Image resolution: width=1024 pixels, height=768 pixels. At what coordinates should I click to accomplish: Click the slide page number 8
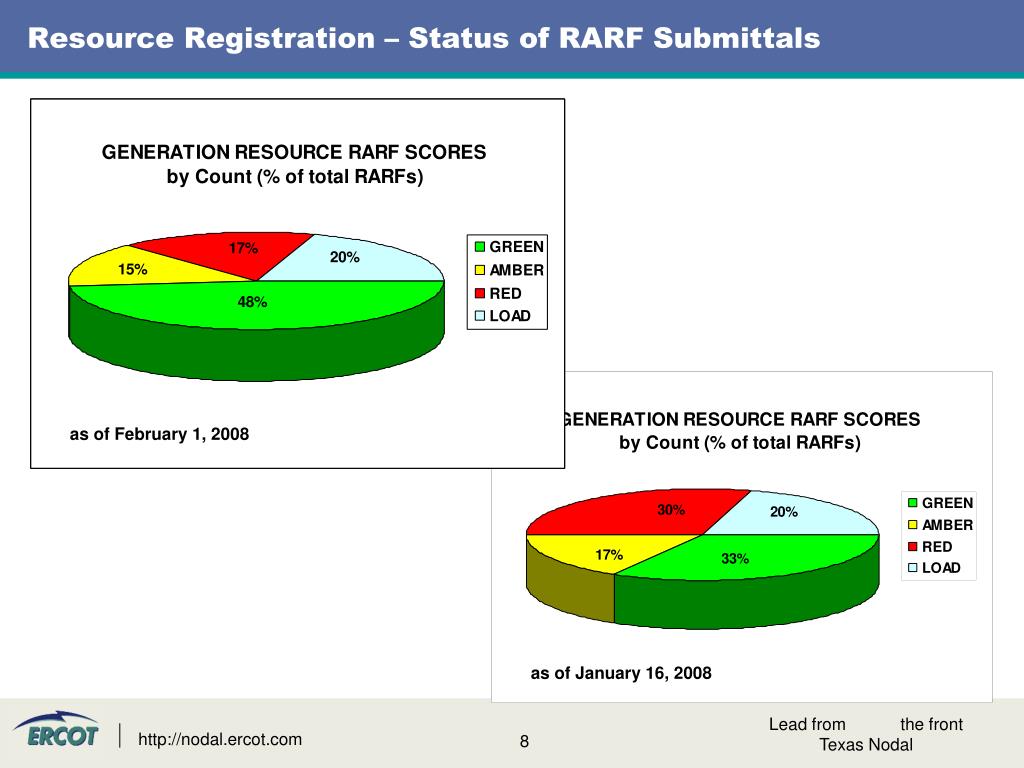pos(524,741)
